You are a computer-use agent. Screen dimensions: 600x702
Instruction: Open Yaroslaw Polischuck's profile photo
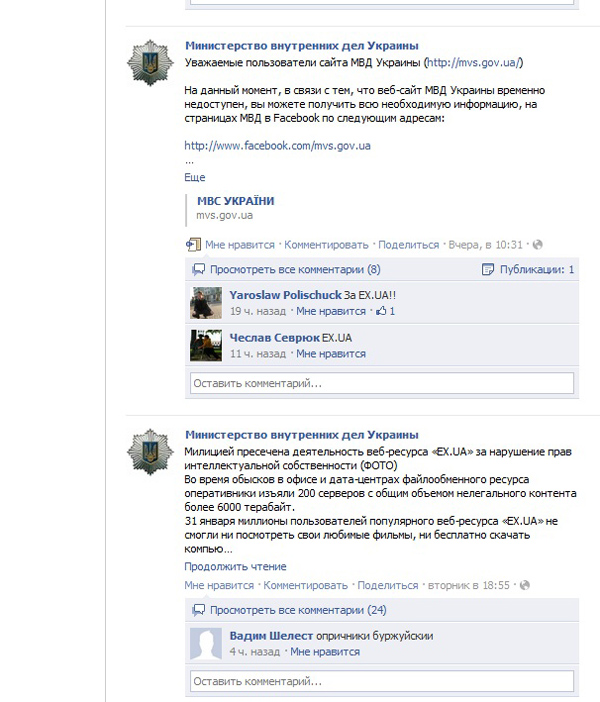coord(206,303)
